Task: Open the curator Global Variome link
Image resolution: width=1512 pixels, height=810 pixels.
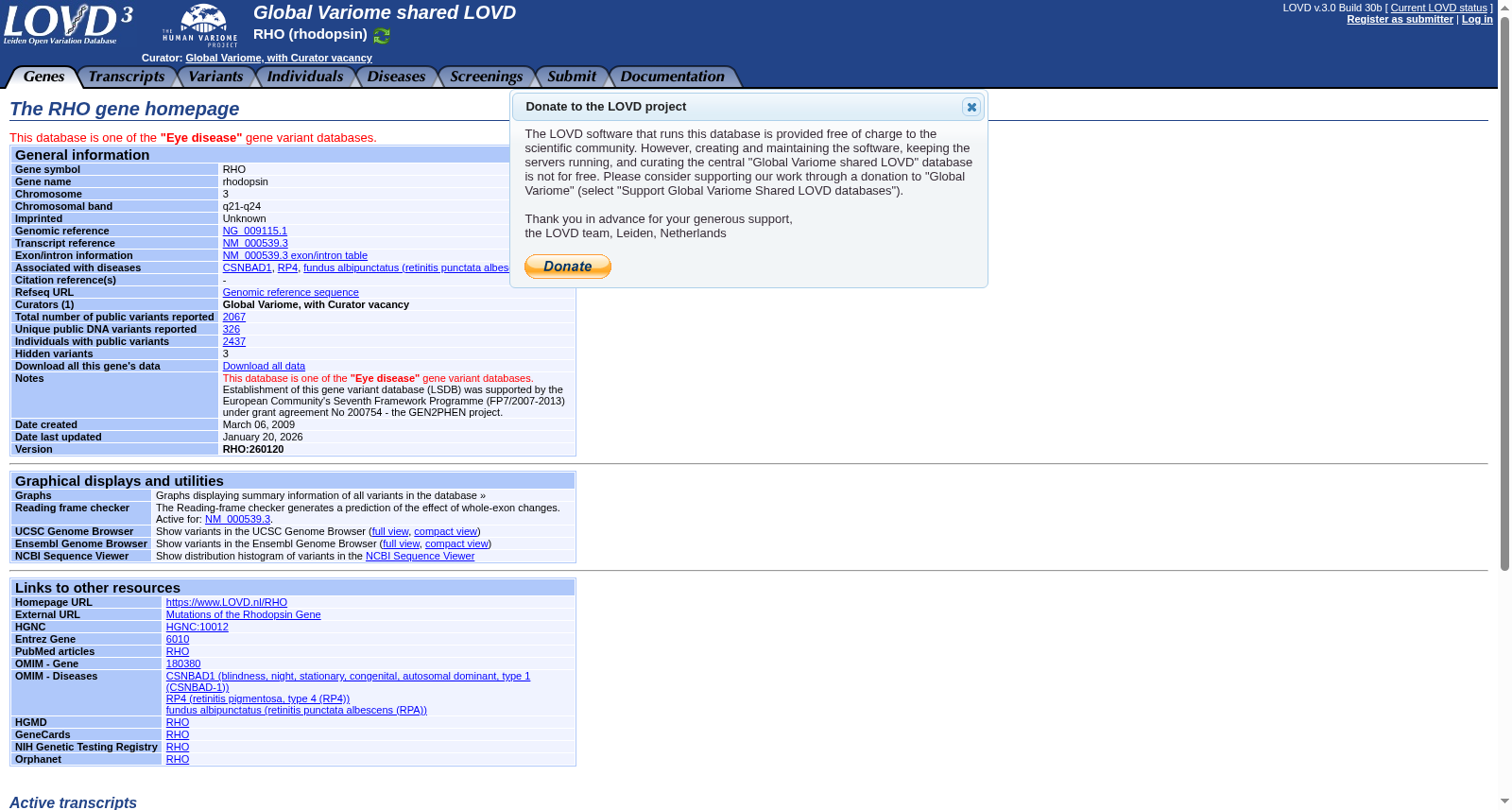Action: tap(279, 58)
